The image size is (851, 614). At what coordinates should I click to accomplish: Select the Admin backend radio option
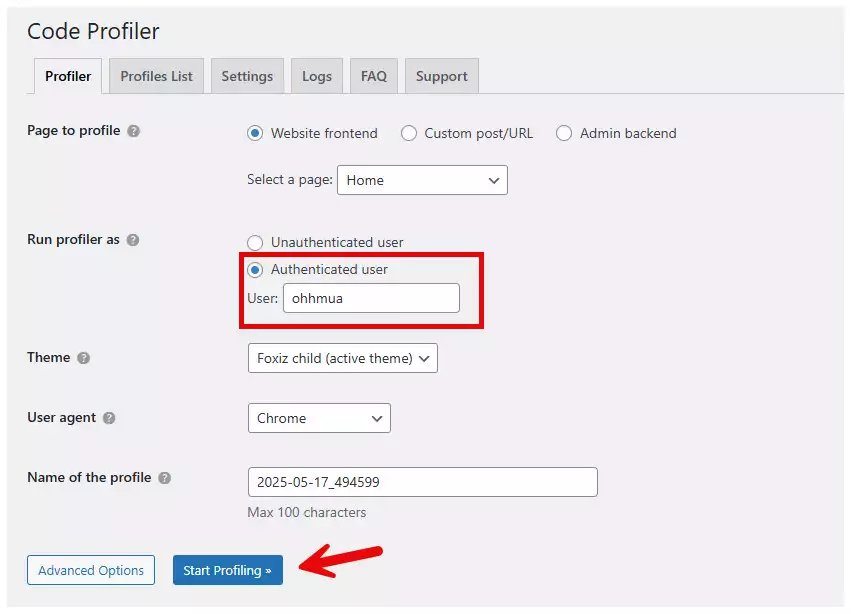(x=564, y=133)
